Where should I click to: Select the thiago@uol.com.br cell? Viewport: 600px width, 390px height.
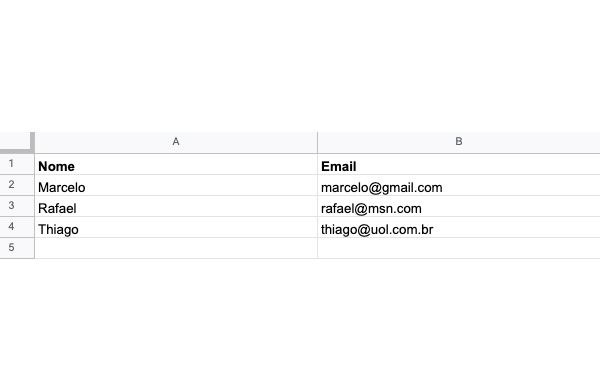coord(459,227)
